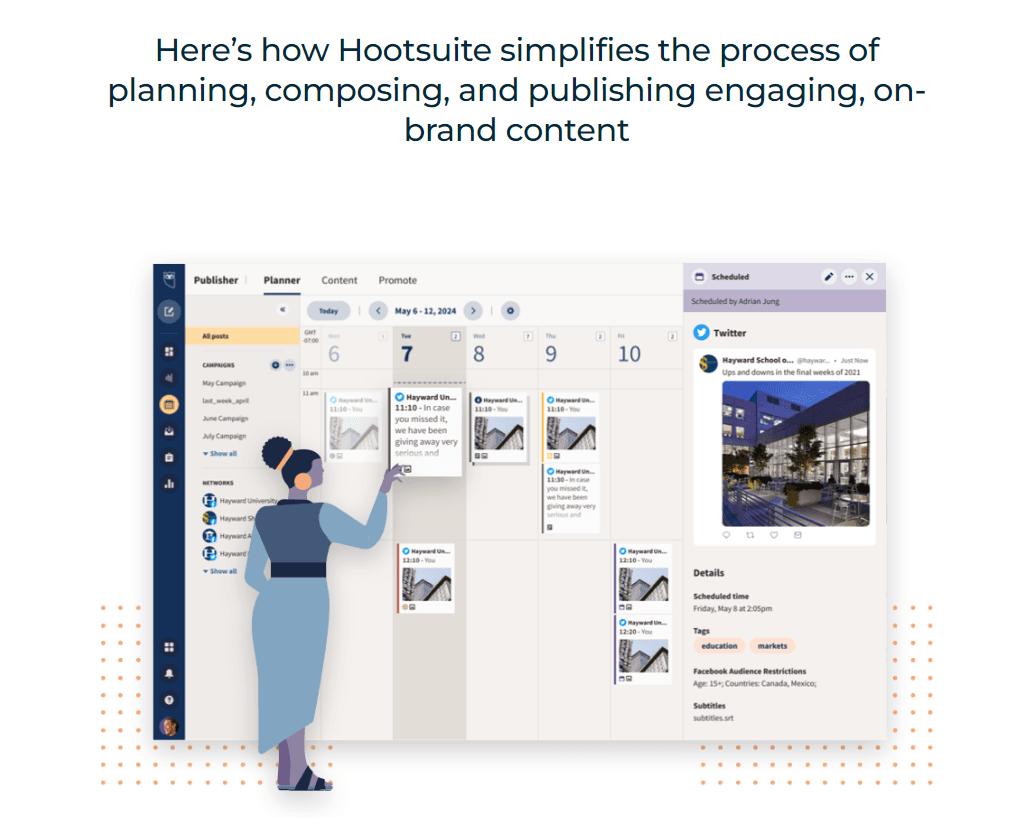
Task: Go to the next week arrow
Action: coord(474,311)
